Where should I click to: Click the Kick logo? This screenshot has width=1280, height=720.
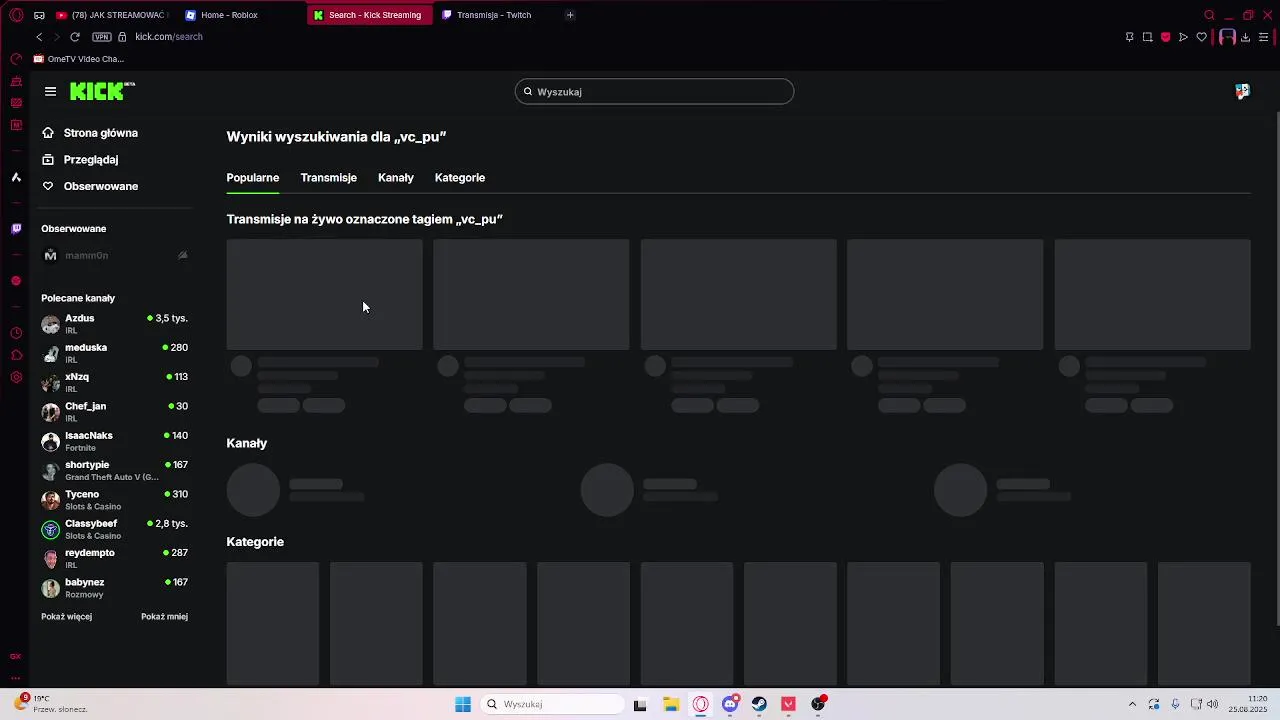(x=102, y=91)
